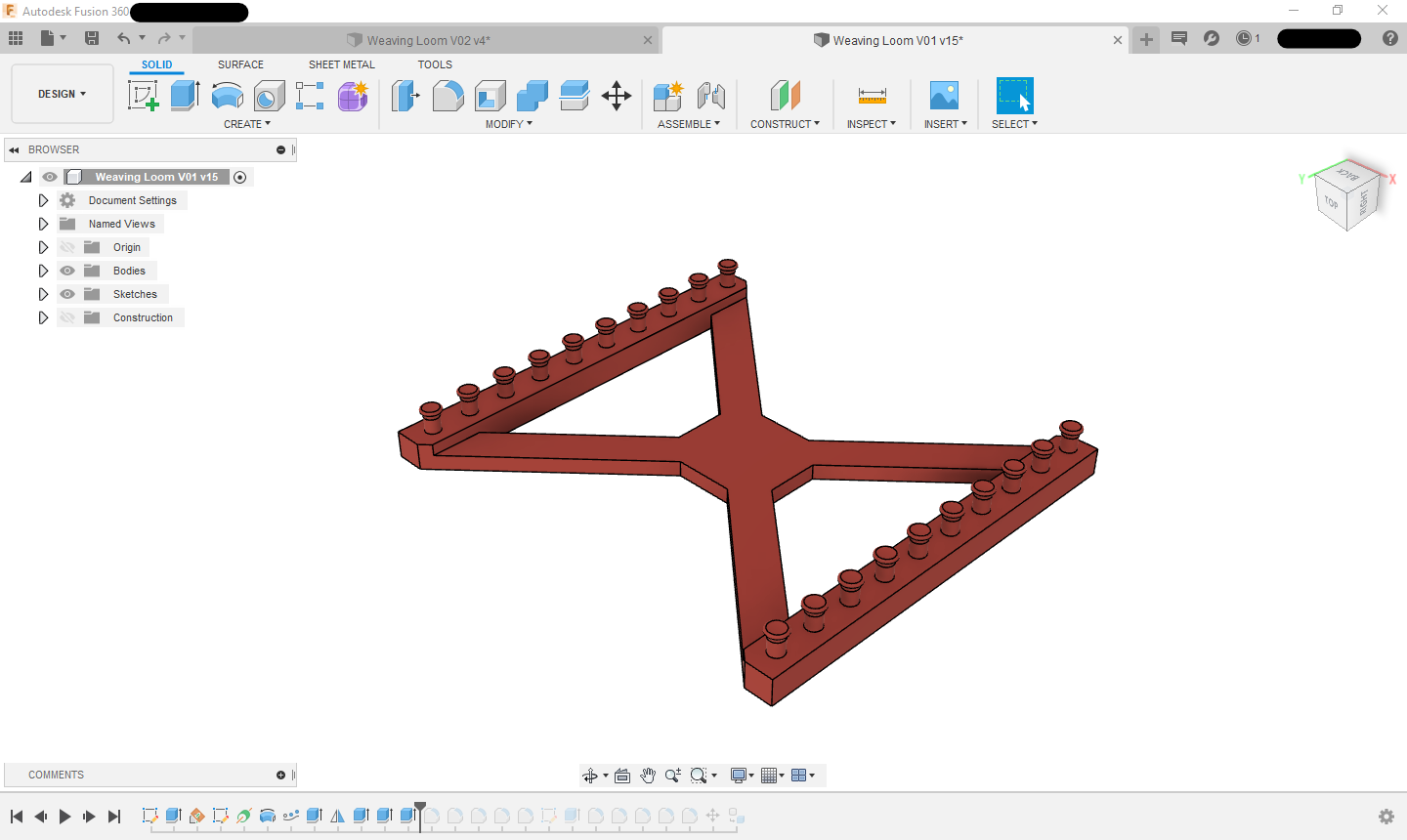Image resolution: width=1407 pixels, height=840 pixels.
Task: Hide the Bodies folder visibility
Action: (x=67, y=271)
